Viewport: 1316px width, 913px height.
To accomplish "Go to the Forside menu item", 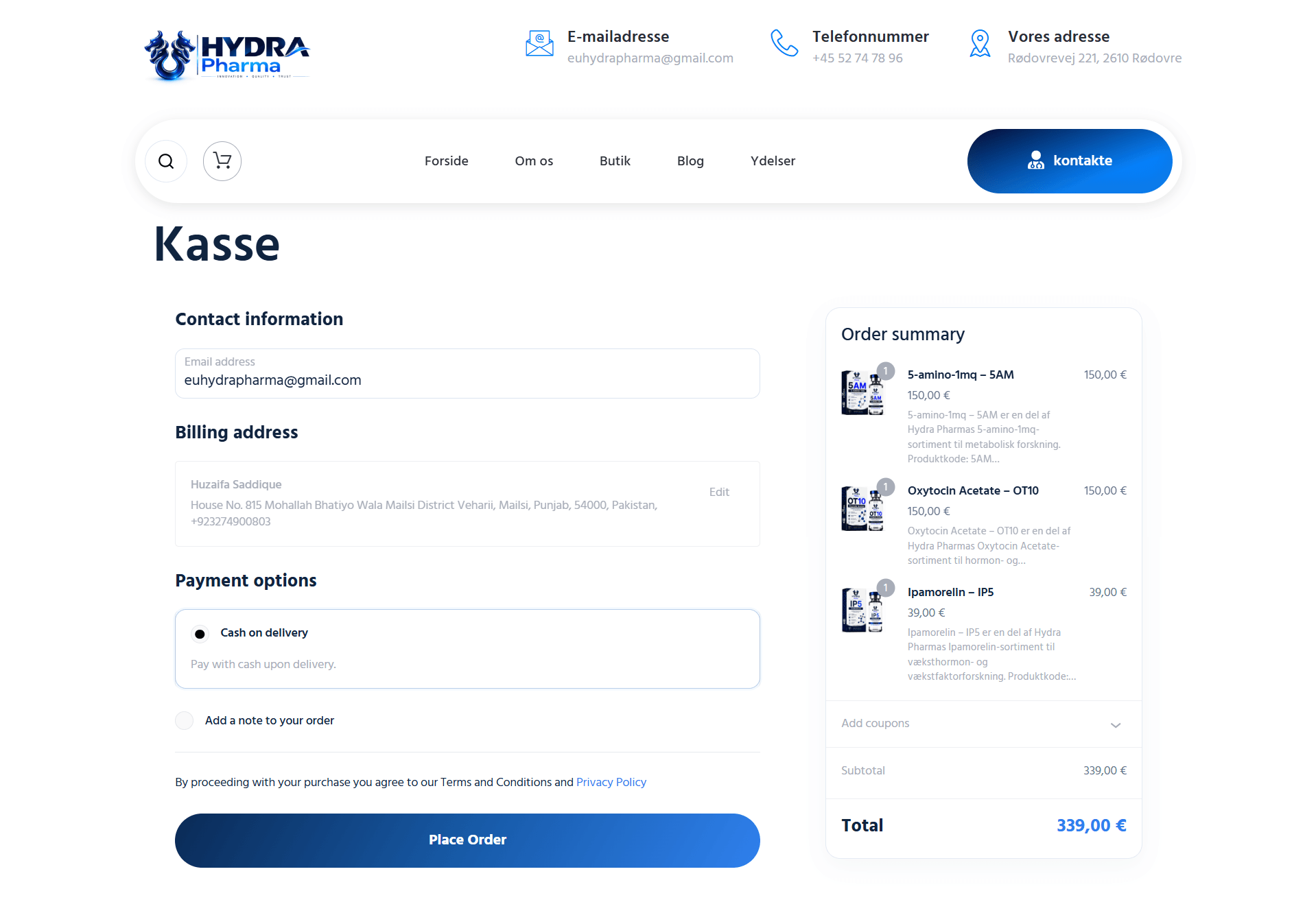I will (x=447, y=161).
